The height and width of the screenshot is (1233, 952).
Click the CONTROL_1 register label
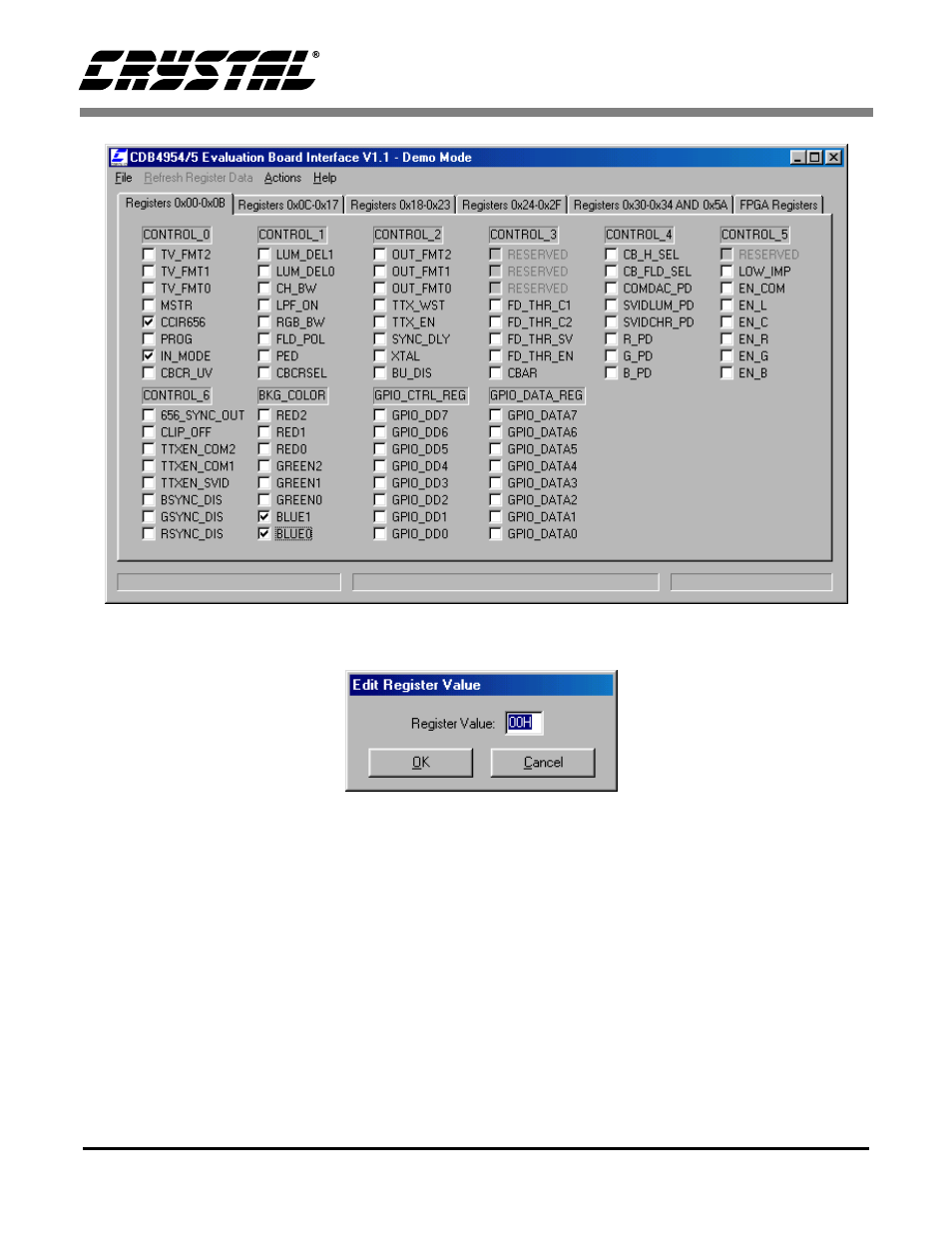pyautogui.click(x=292, y=235)
